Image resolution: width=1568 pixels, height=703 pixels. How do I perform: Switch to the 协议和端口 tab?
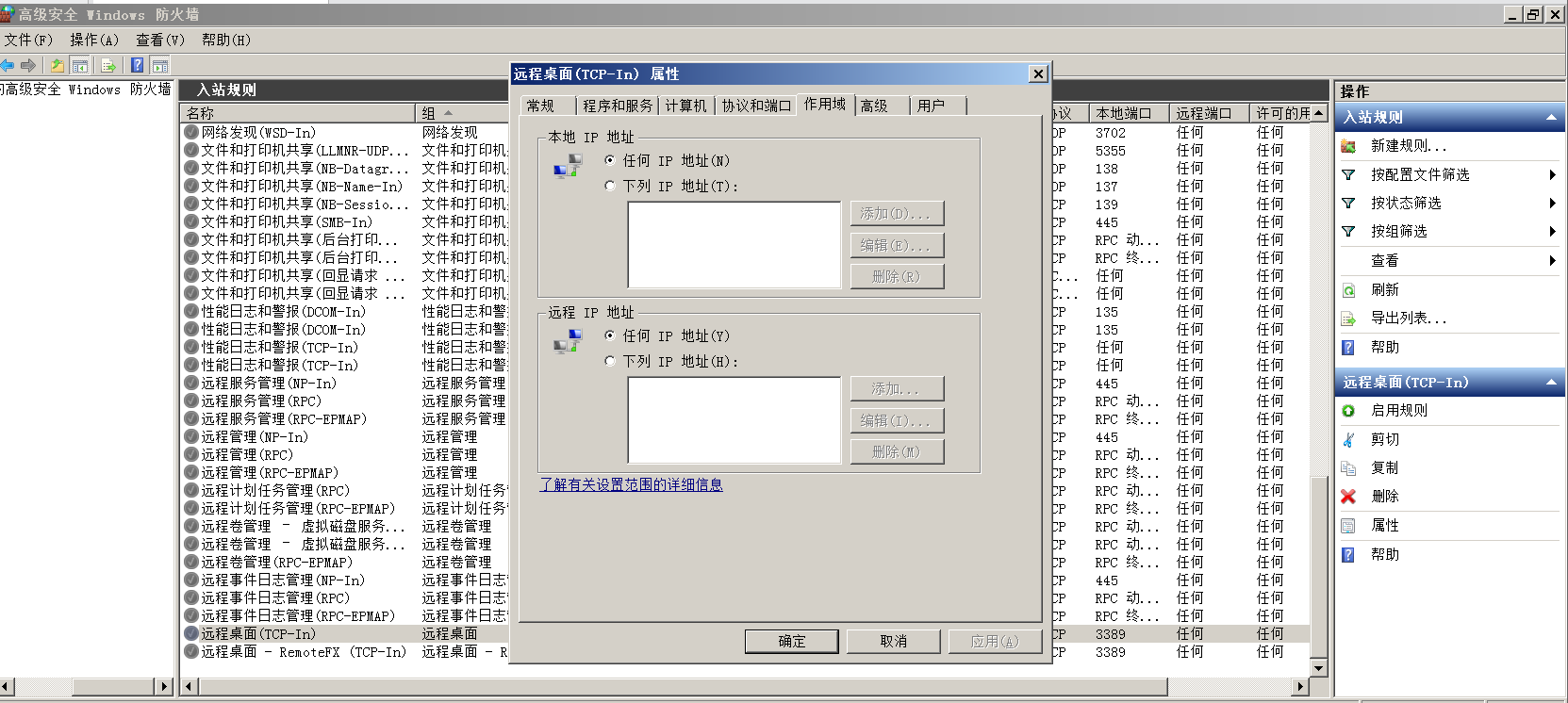click(756, 106)
